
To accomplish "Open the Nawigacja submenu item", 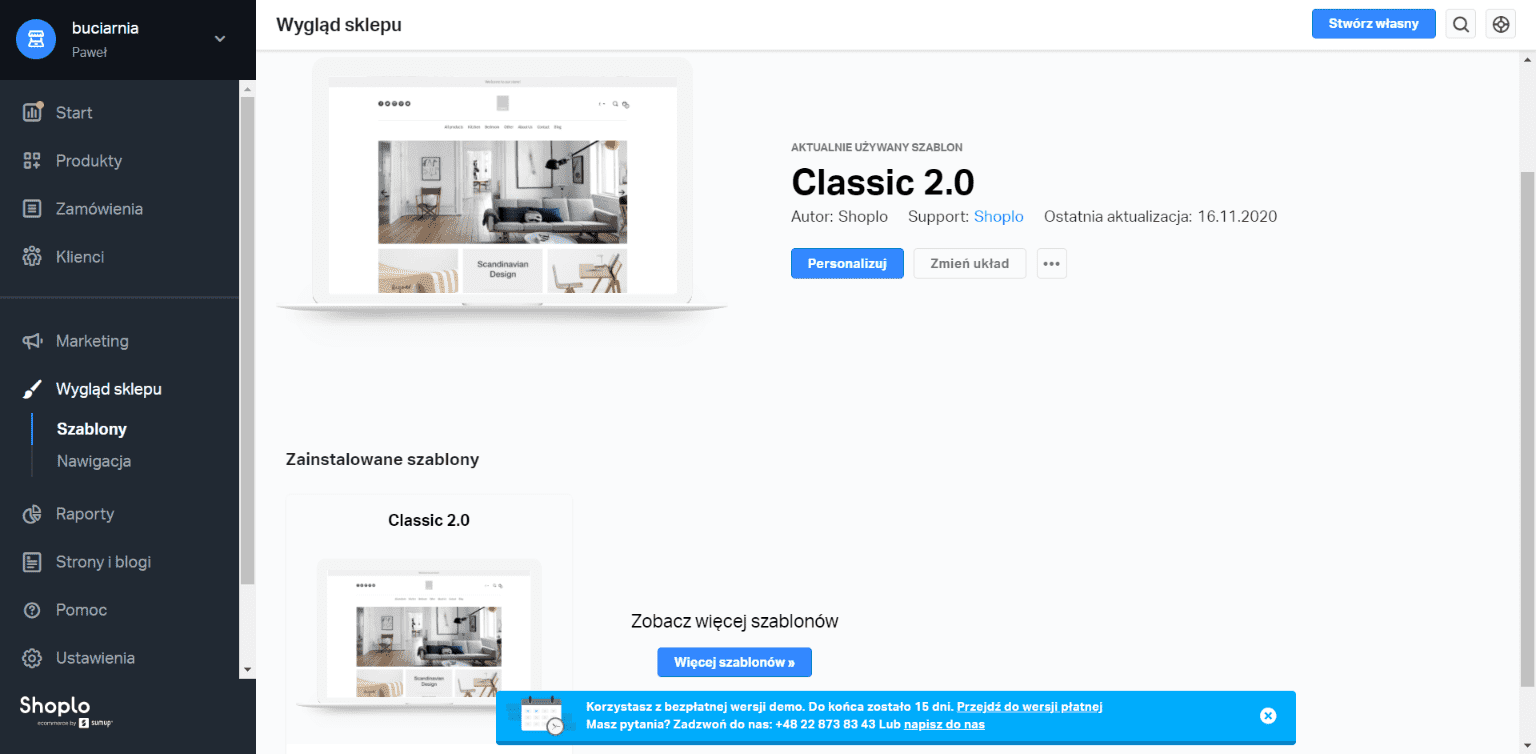I will coord(94,461).
